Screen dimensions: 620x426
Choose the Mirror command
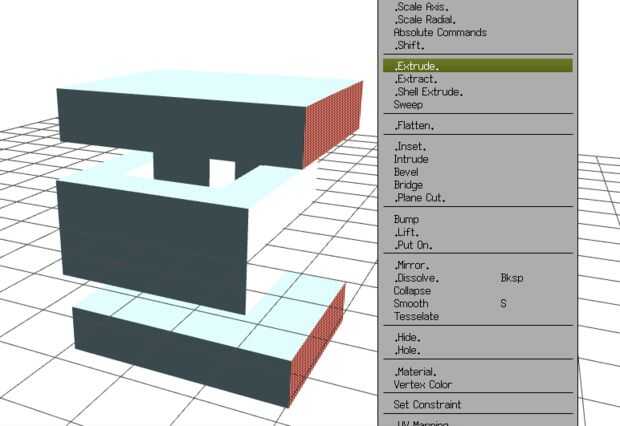[x=478, y=265]
